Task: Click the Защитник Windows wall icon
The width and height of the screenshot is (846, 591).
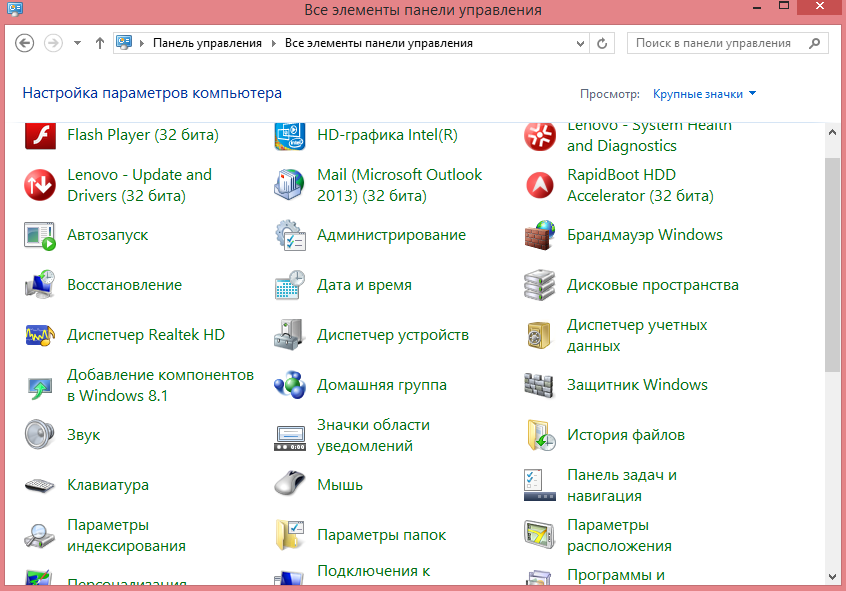Action: point(540,385)
